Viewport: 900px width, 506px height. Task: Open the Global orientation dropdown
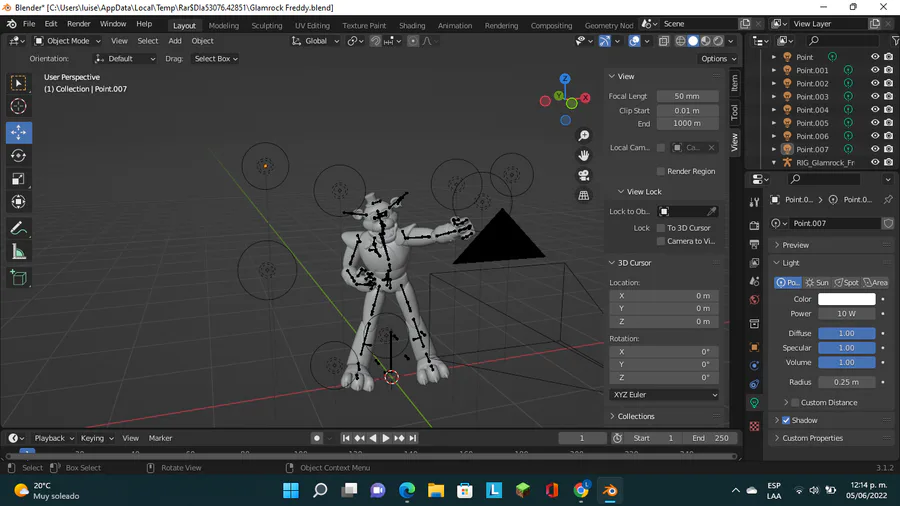tap(315, 41)
